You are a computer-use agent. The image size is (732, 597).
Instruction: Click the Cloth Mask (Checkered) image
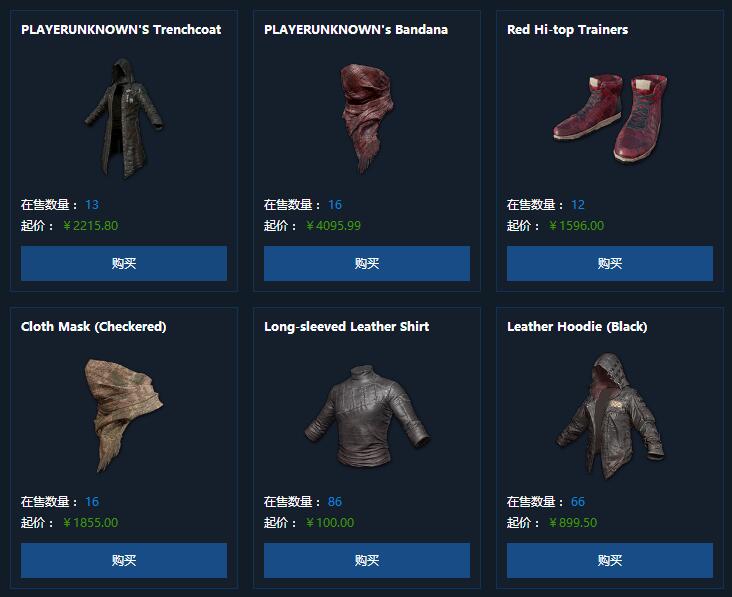pyautogui.click(x=124, y=415)
